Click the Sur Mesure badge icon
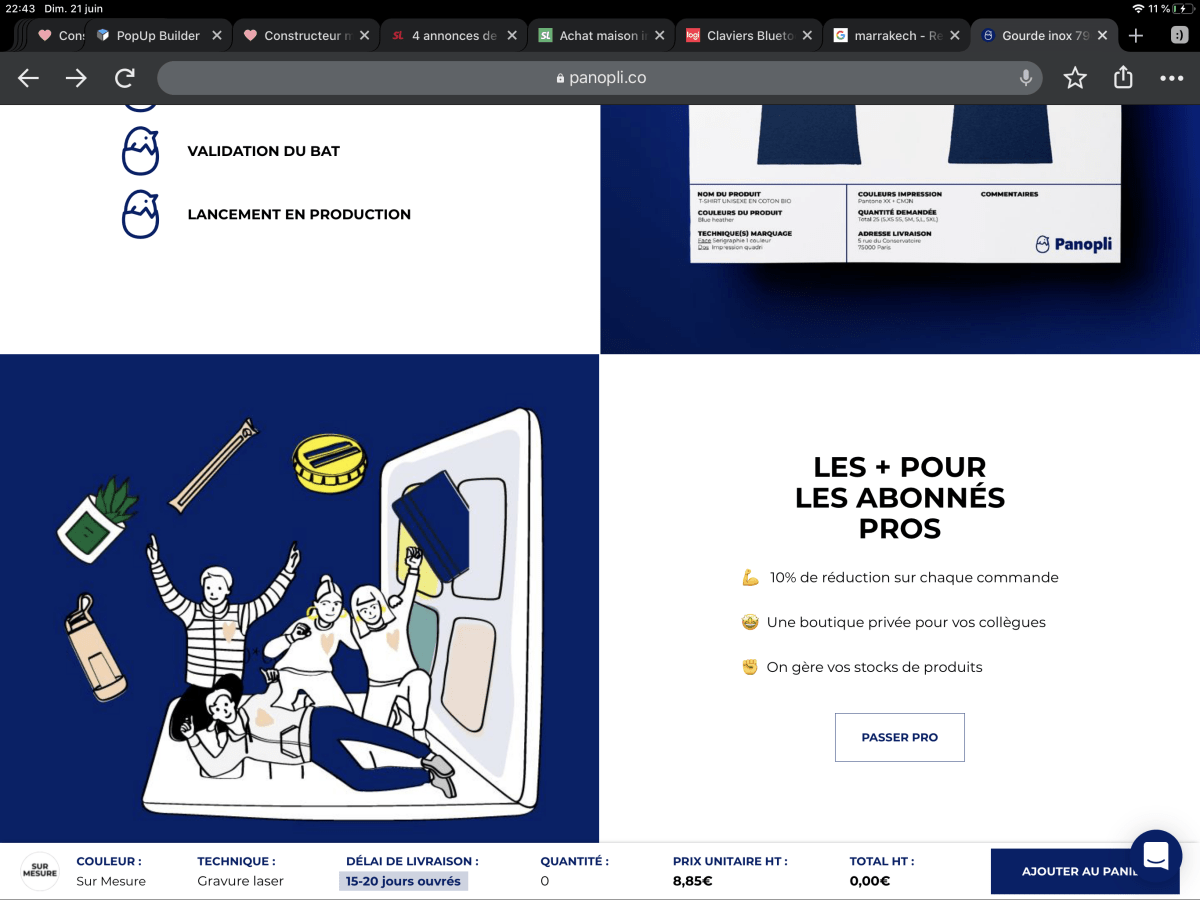Viewport: 1200px width, 900px height. (x=40, y=870)
